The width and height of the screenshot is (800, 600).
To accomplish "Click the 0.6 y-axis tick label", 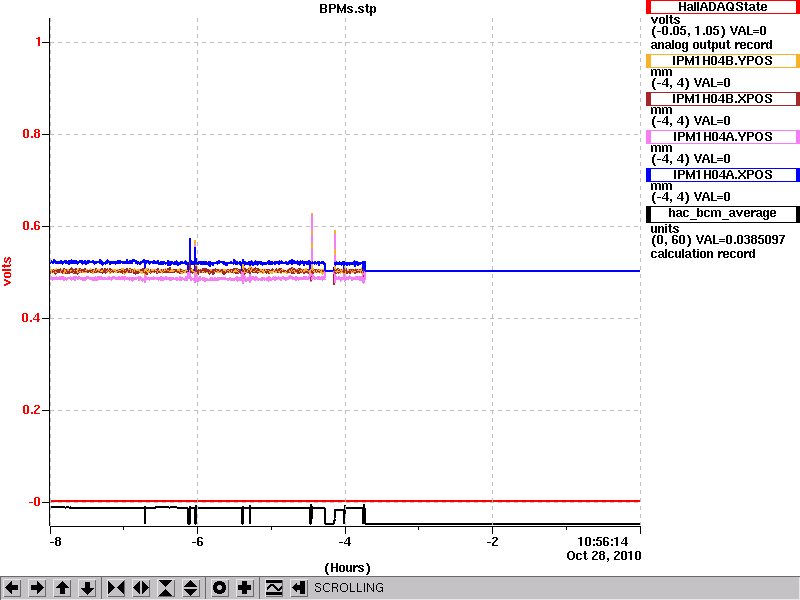I will click(32, 226).
